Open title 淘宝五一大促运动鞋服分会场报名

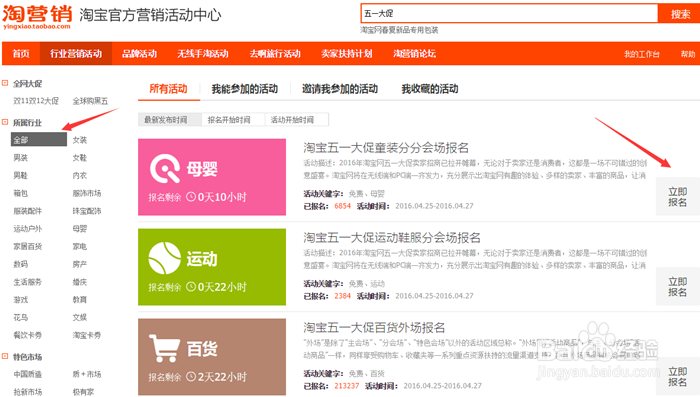point(392,237)
